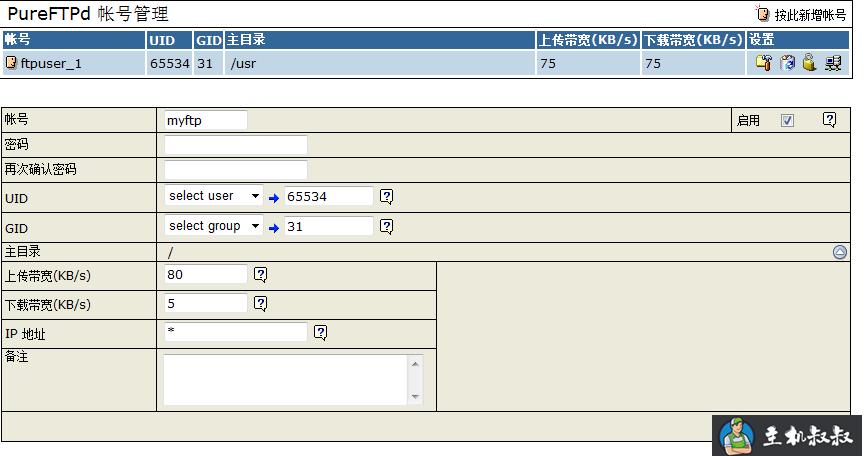
Task: Click the 备注 textarea scroll down arrow
Action: (415, 396)
